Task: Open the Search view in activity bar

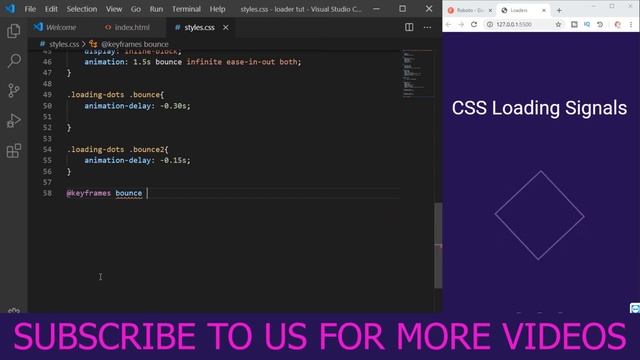Action: (x=13, y=61)
